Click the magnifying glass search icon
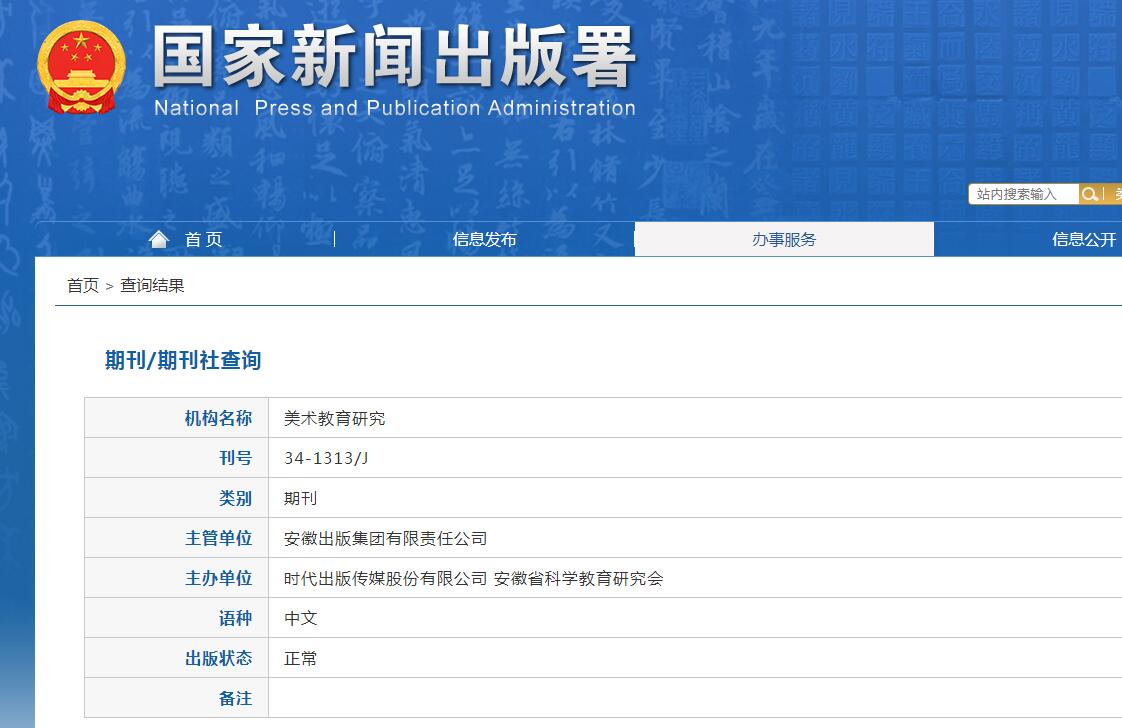Image resolution: width=1122 pixels, height=728 pixels. coord(1090,193)
